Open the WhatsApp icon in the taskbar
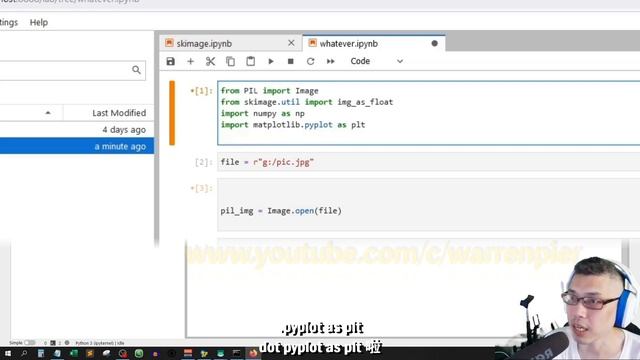 [139, 353]
